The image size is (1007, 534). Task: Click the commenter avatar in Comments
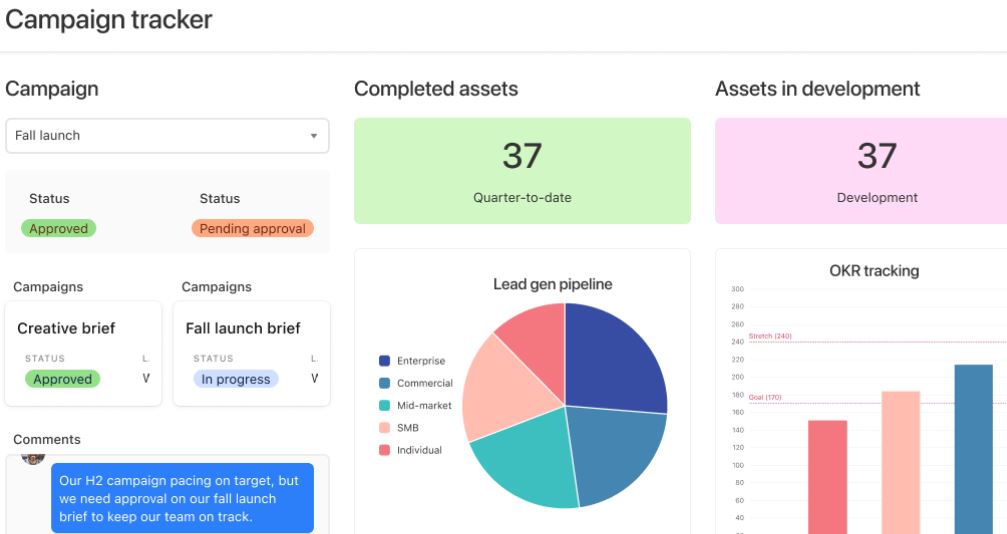pos(33,458)
